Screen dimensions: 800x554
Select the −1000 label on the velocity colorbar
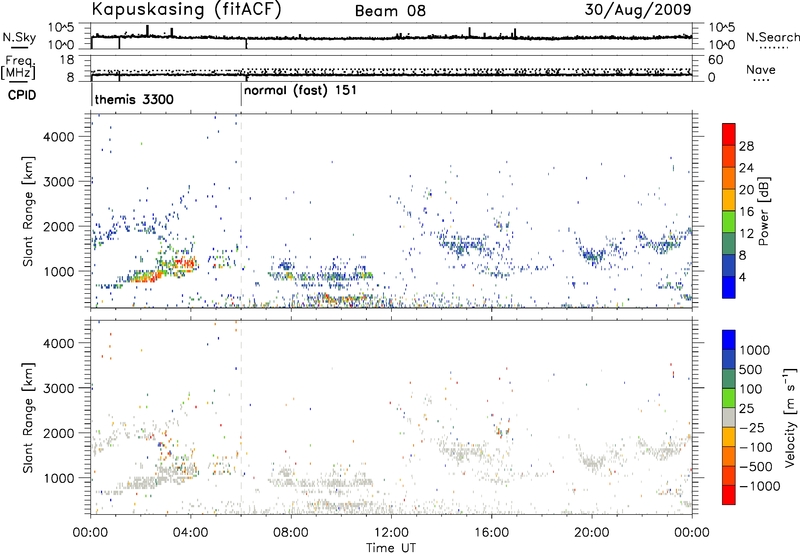[x=759, y=486]
